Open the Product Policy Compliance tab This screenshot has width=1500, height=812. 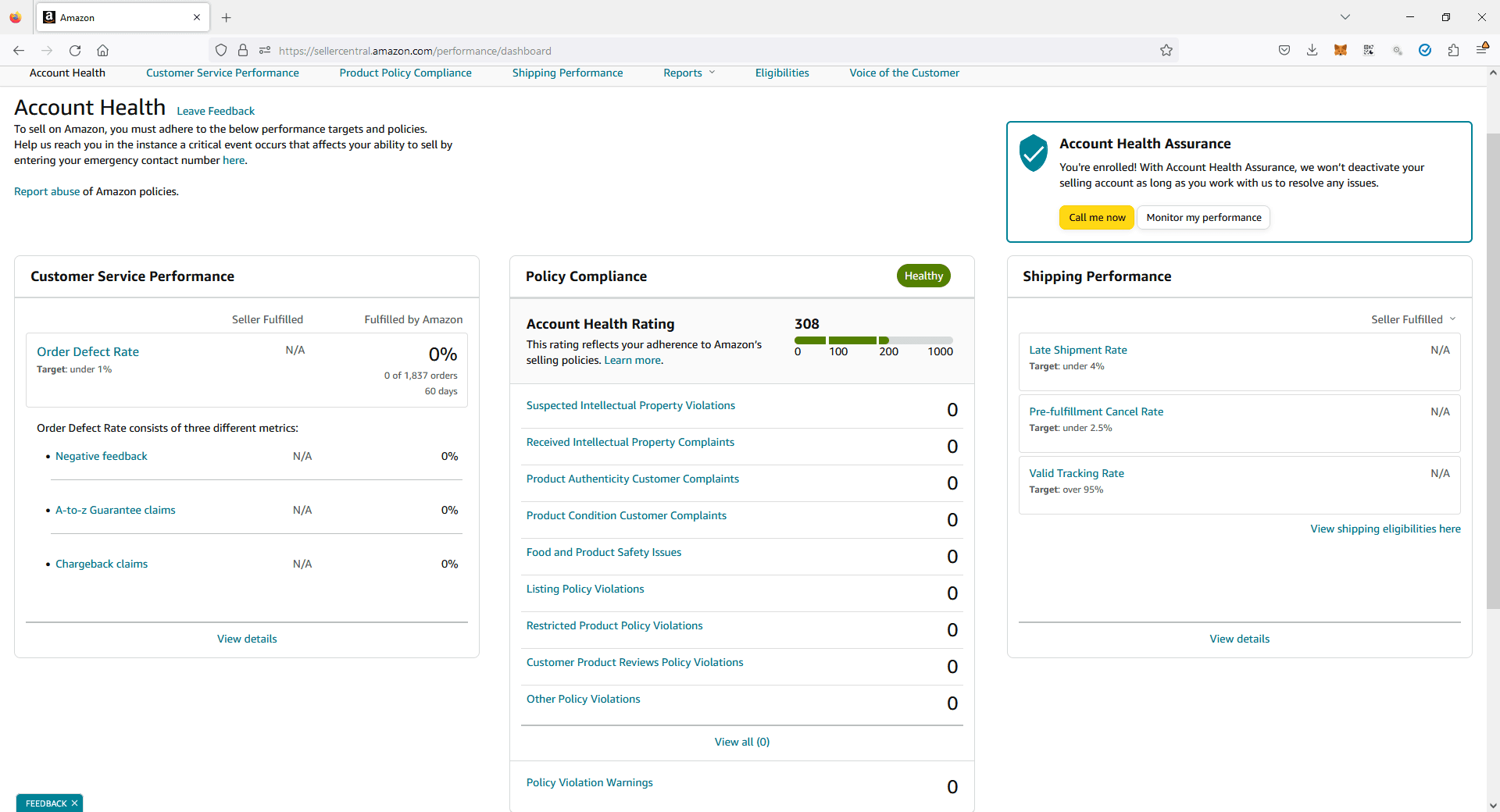405,73
